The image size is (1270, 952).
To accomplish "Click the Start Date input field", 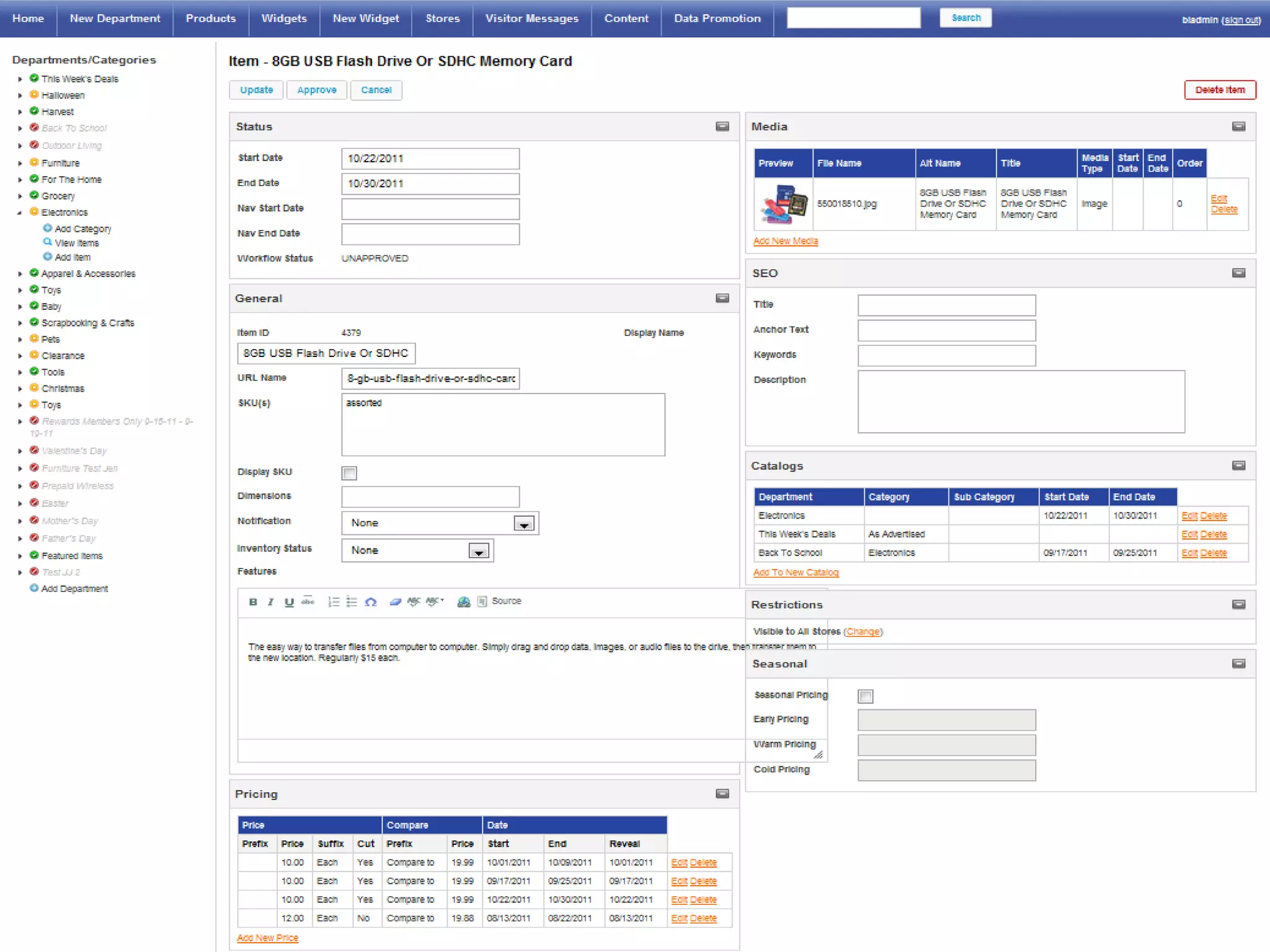I will pyautogui.click(x=430, y=159).
